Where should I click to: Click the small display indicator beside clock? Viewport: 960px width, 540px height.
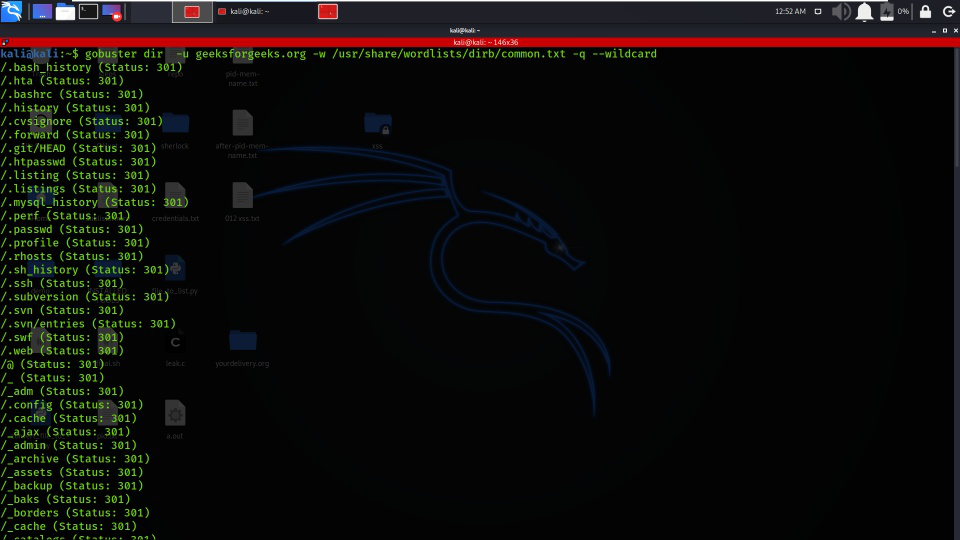pyautogui.click(x=818, y=12)
